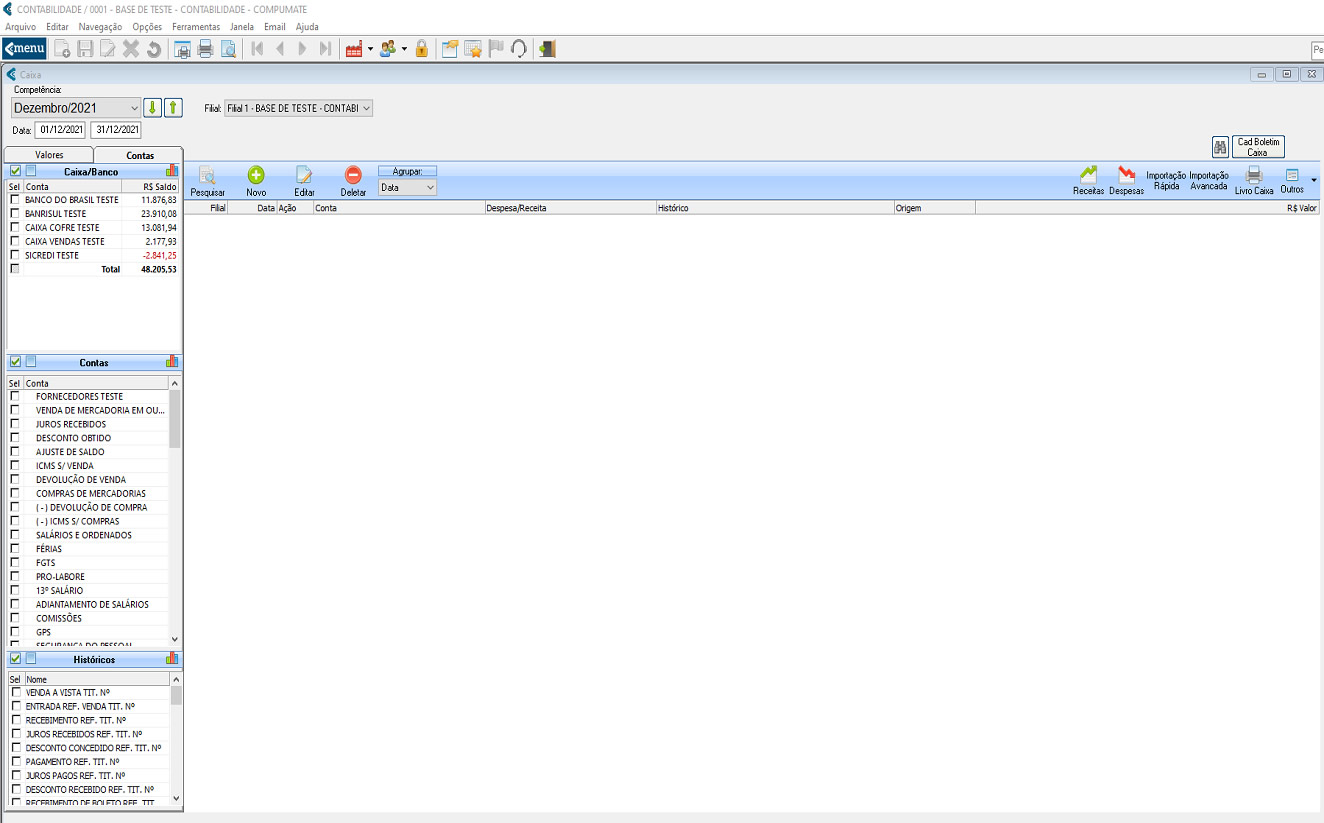Image resolution: width=1324 pixels, height=823 pixels.
Task: Click the Cad Boletim Caixa button
Action: click(1258, 147)
